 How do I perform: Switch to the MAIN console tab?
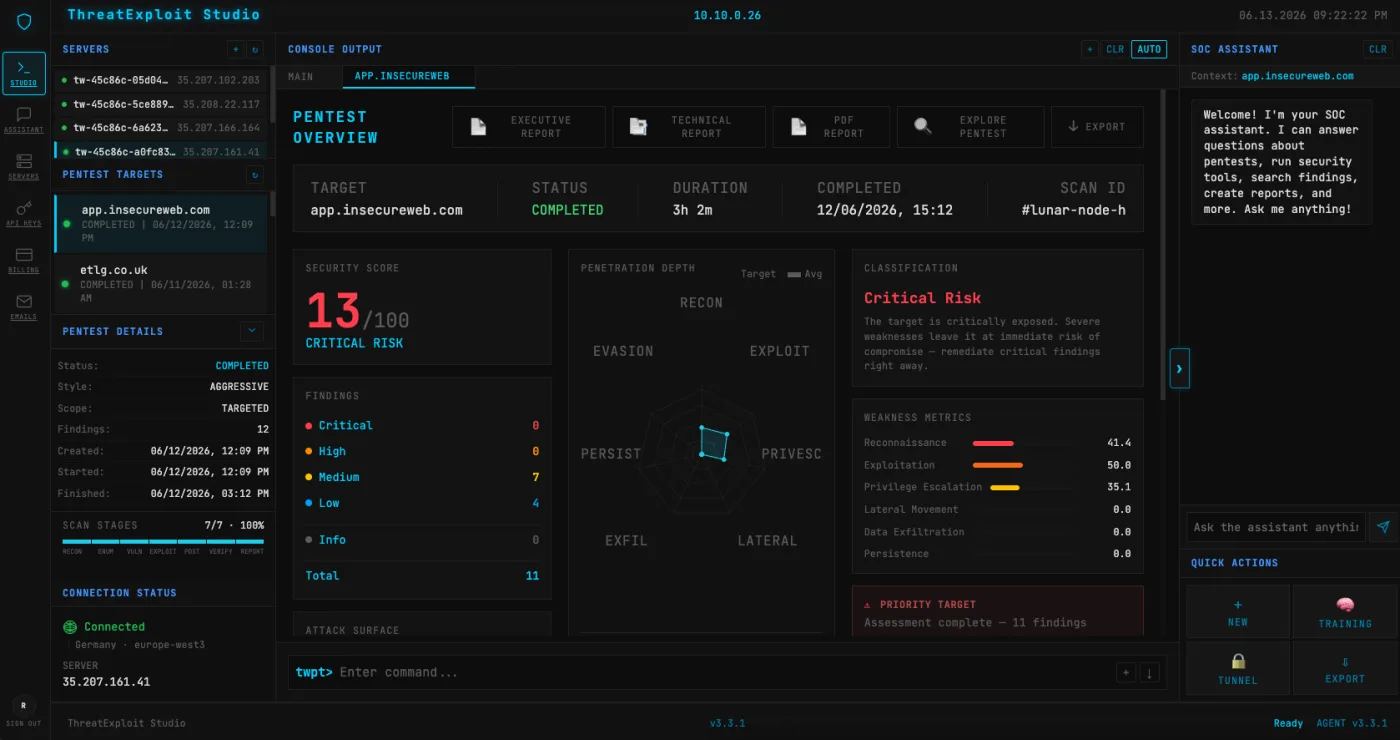pos(300,76)
